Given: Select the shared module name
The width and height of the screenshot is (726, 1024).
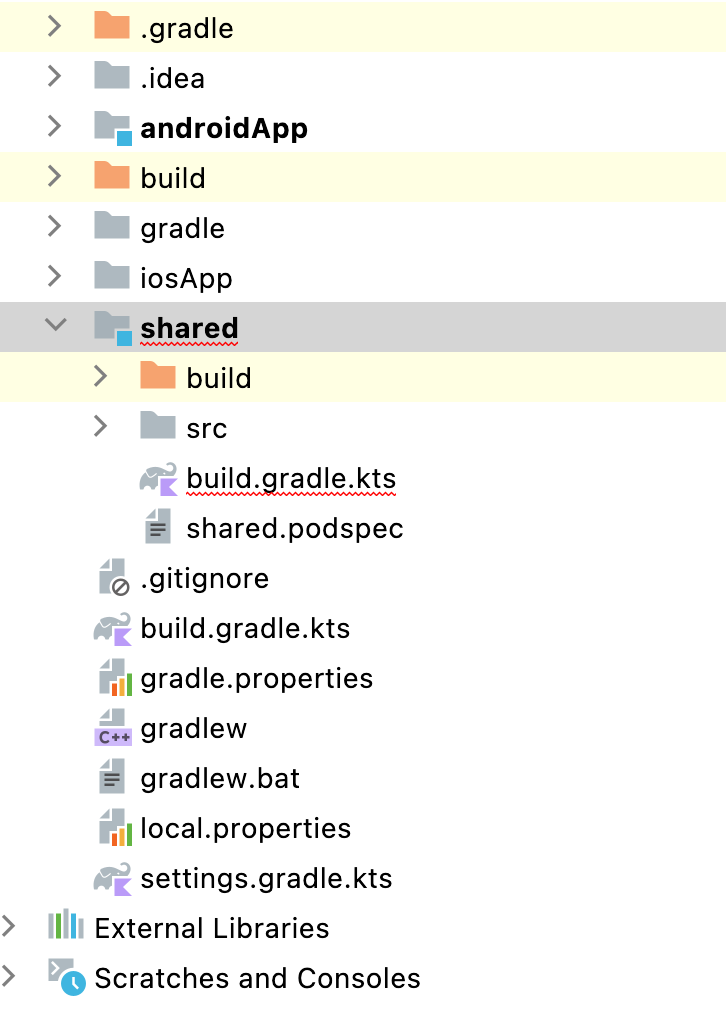Looking at the screenshot, I should (x=189, y=328).
